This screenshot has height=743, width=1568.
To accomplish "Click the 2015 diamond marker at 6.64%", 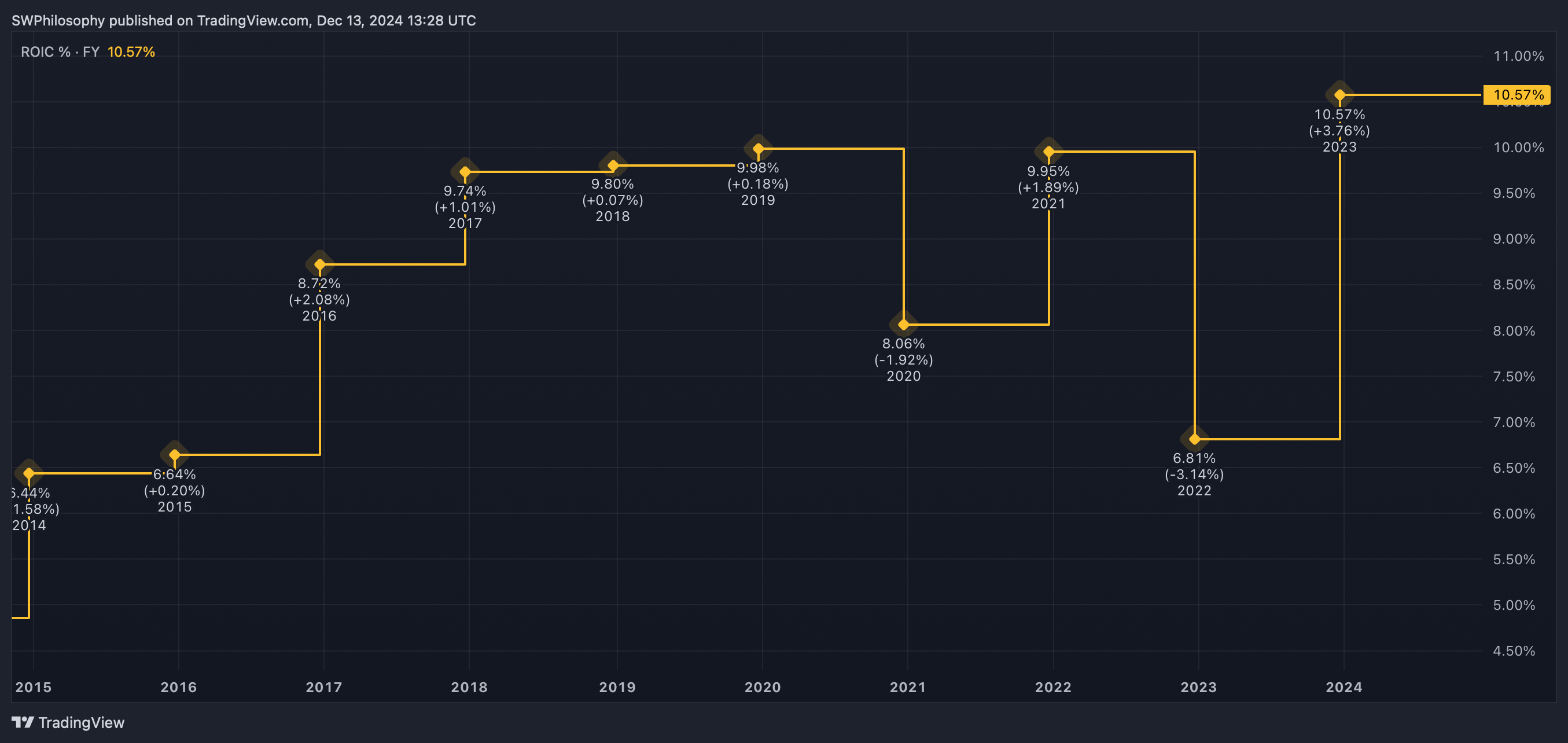I will click(174, 454).
